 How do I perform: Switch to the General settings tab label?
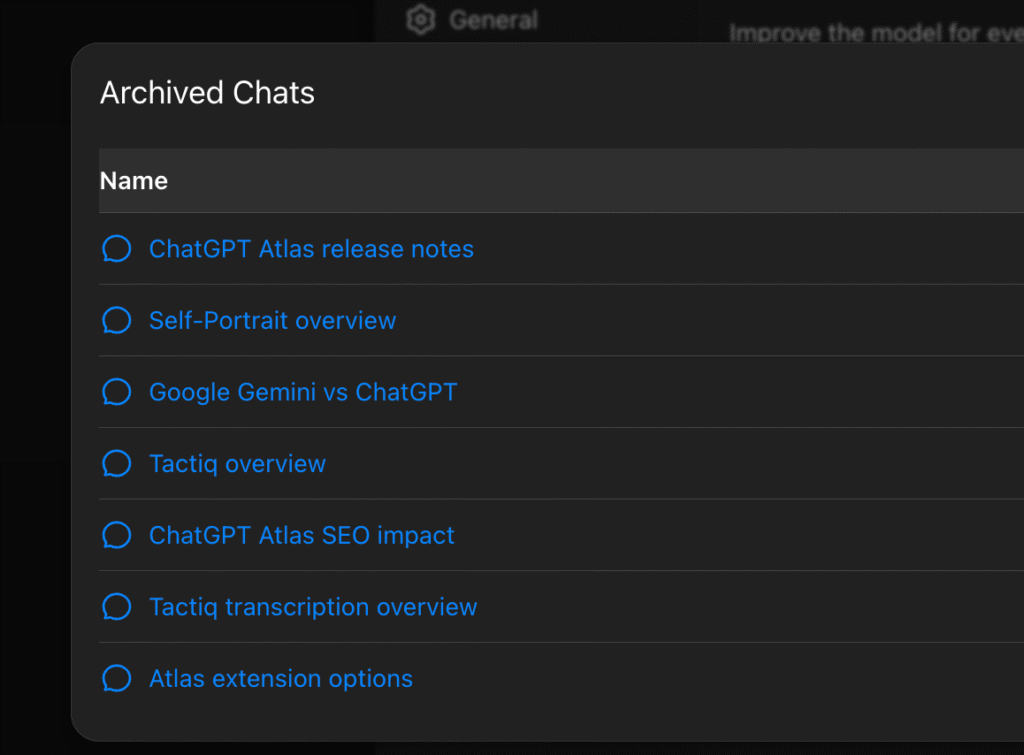tap(493, 20)
